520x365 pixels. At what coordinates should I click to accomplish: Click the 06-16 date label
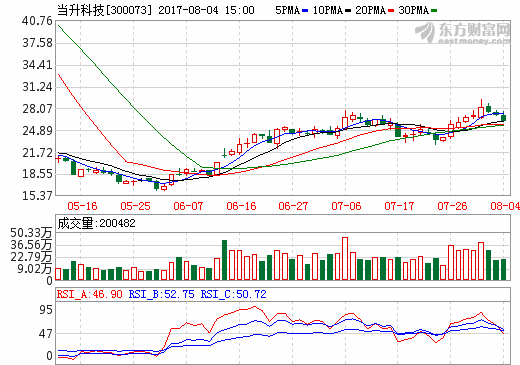[241, 206]
